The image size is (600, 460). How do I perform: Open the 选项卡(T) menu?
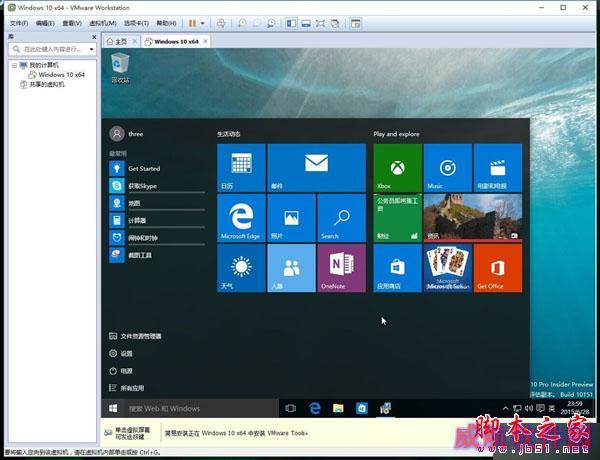(x=136, y=23)
